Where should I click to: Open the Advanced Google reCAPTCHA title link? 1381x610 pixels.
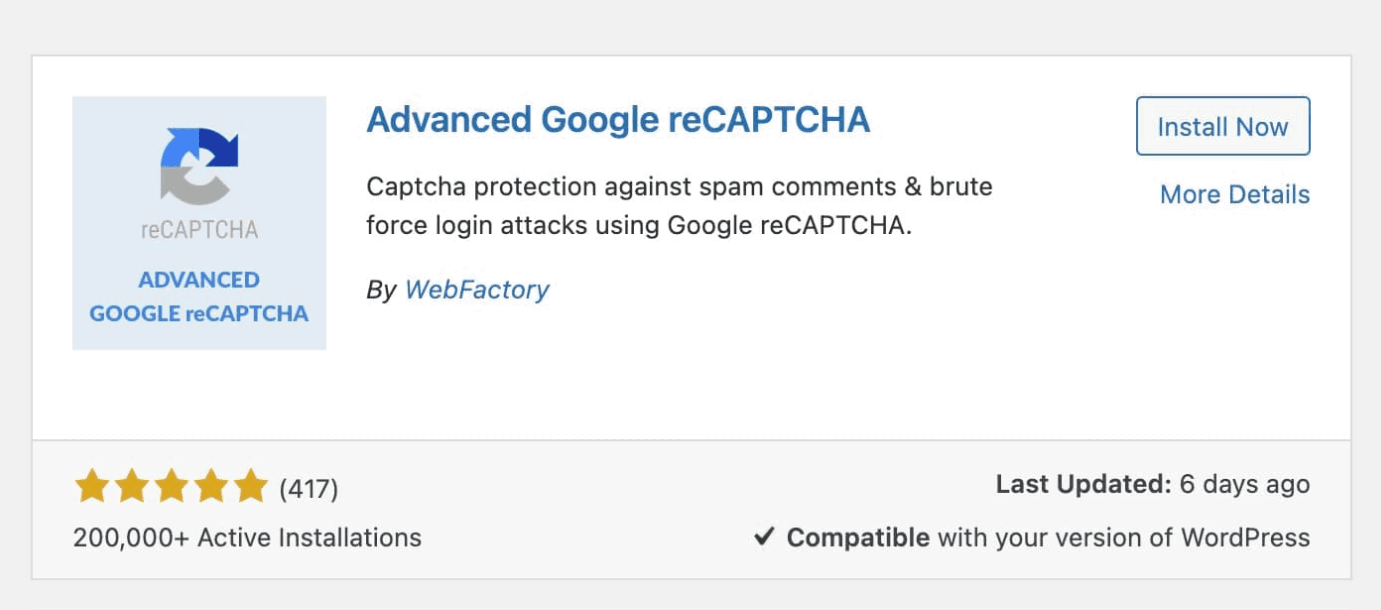click(x=618, y=120)
